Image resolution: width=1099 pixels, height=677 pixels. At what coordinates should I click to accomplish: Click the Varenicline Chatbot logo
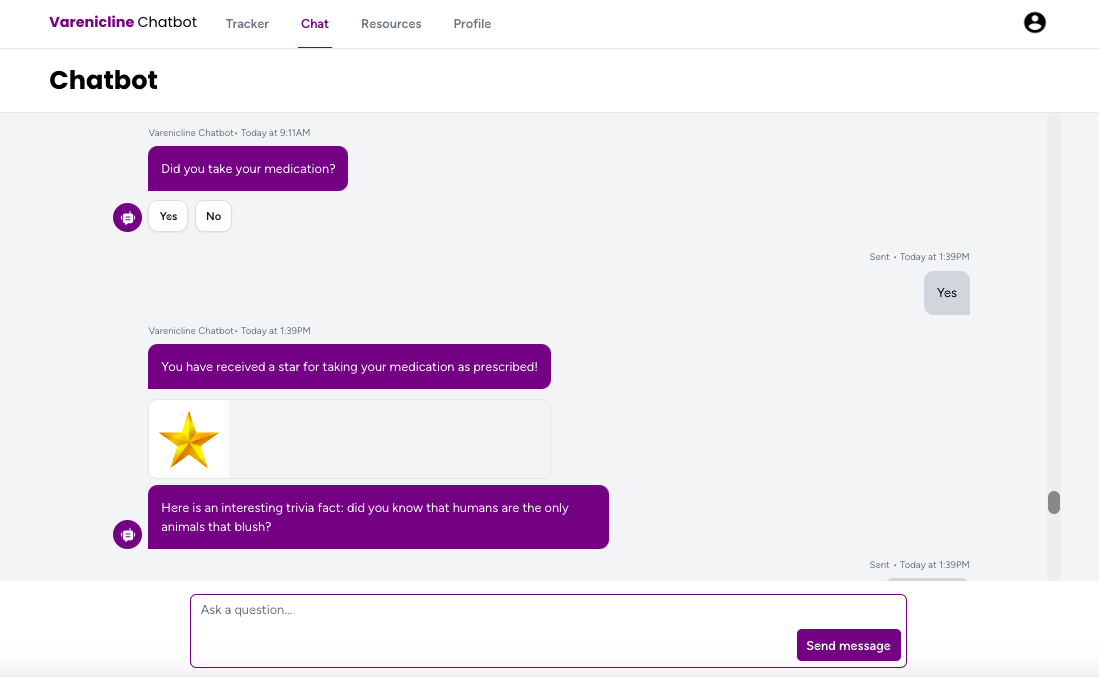pos(123,22)
